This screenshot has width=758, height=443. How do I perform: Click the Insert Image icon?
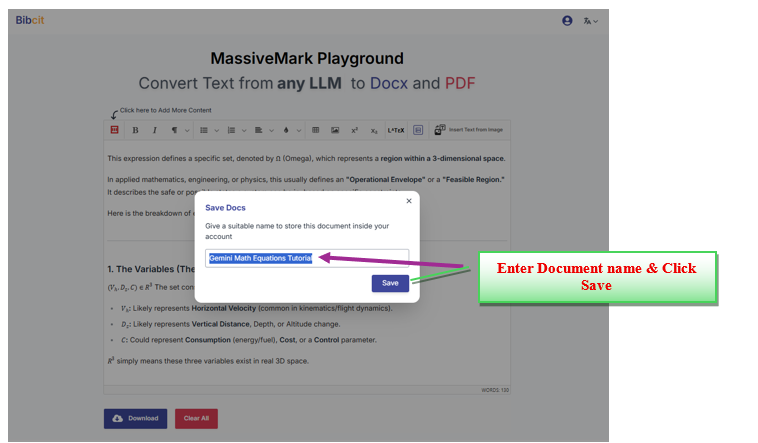[335, 130]
